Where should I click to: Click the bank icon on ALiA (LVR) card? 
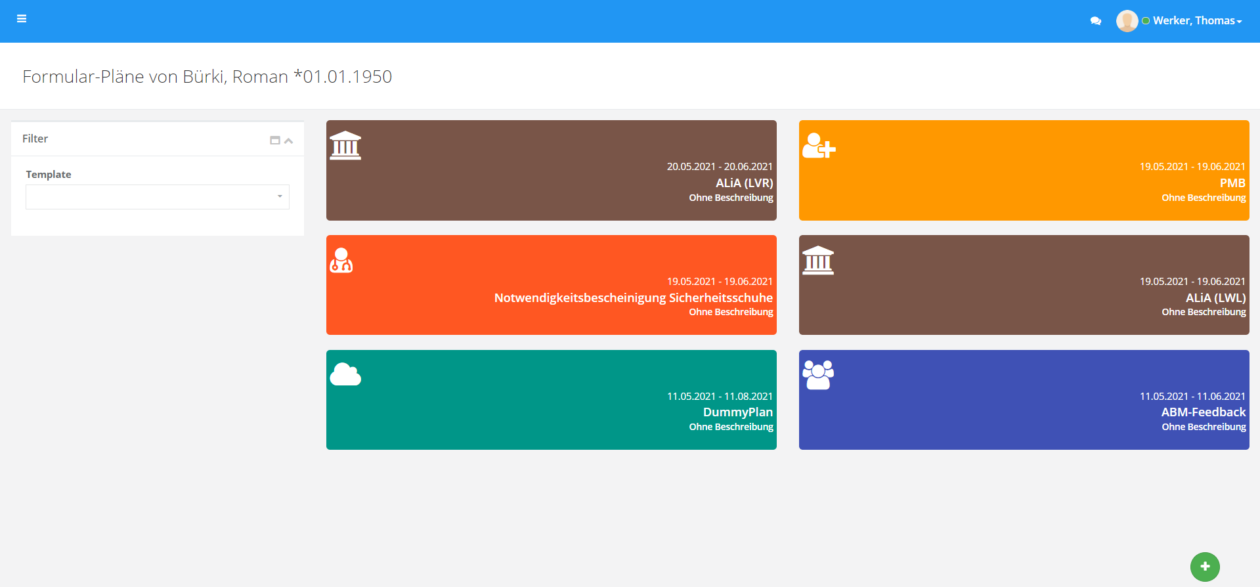coord(345,146)
